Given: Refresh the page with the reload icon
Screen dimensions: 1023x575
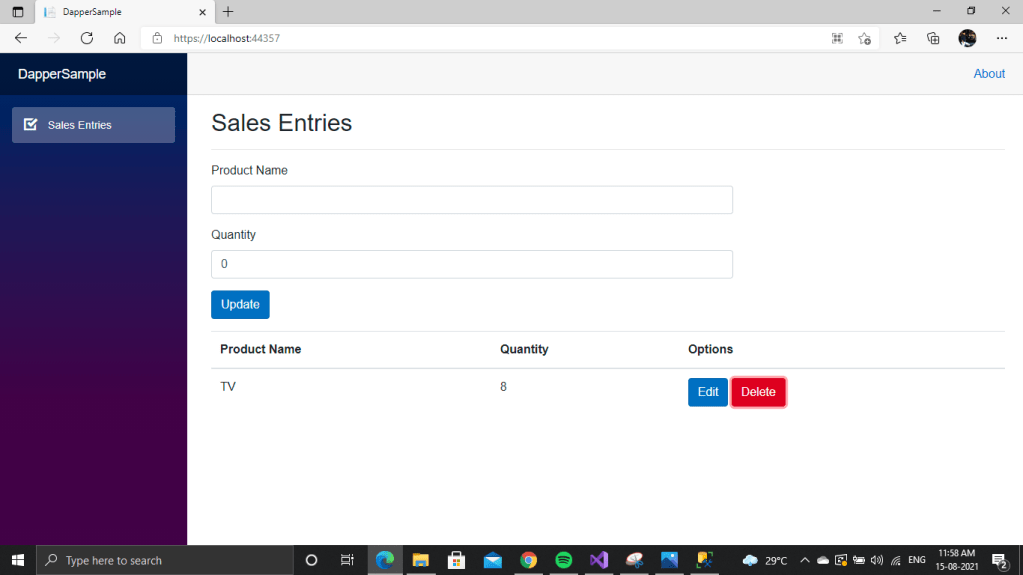Looking at the screenshot, I should pos(87,38).
